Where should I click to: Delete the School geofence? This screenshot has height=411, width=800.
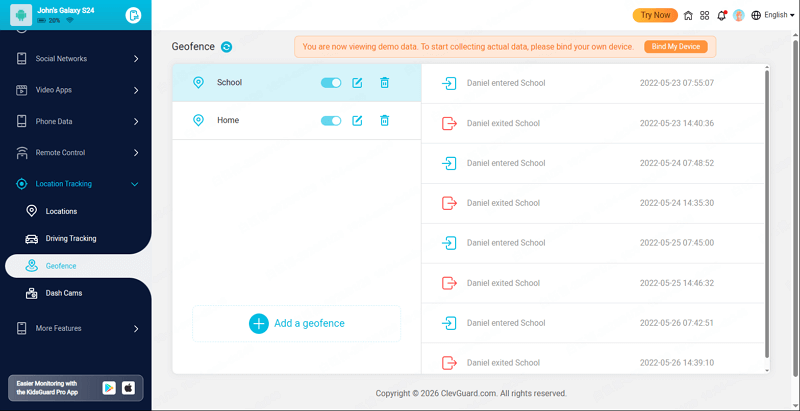click(385, 83)
